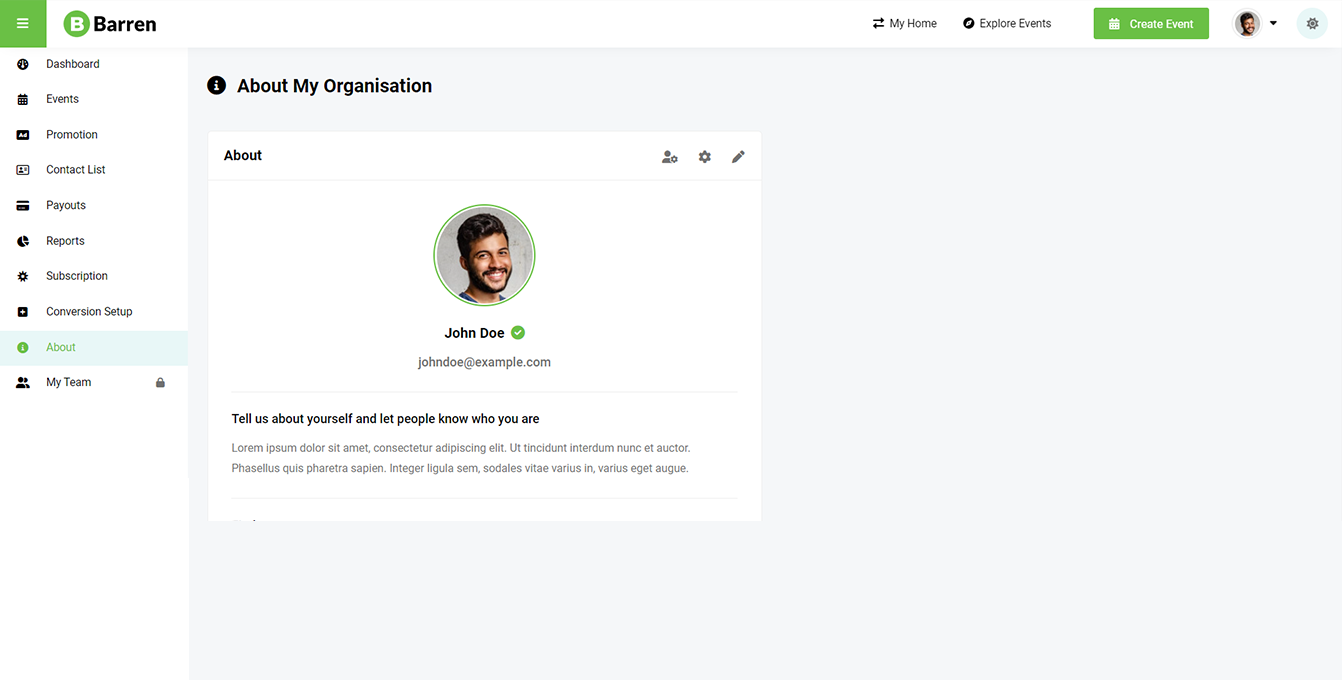Open Subscription in the sidebar

(76, 276)
